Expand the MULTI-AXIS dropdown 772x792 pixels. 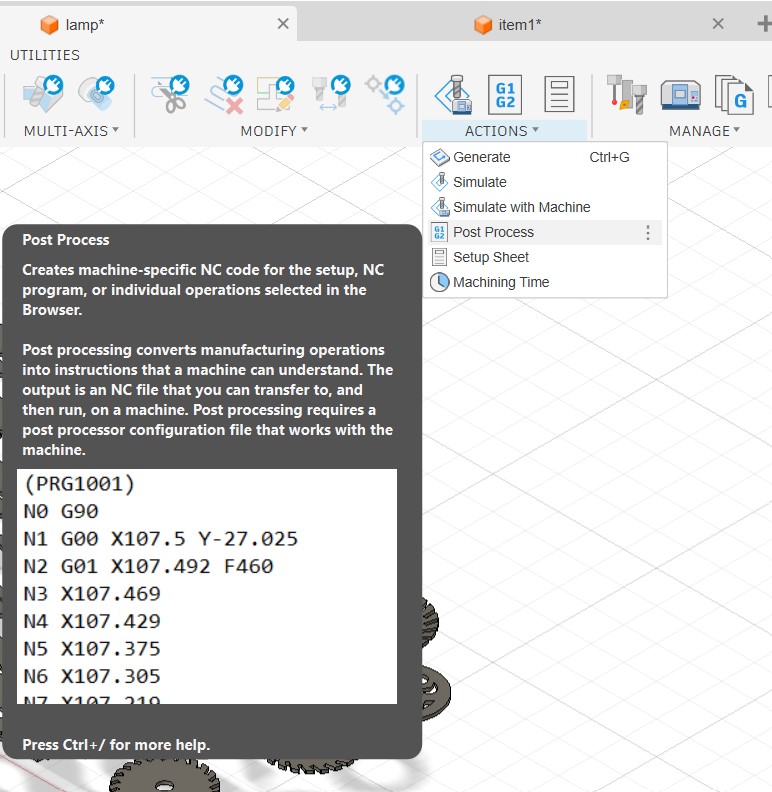pos(71,131)
